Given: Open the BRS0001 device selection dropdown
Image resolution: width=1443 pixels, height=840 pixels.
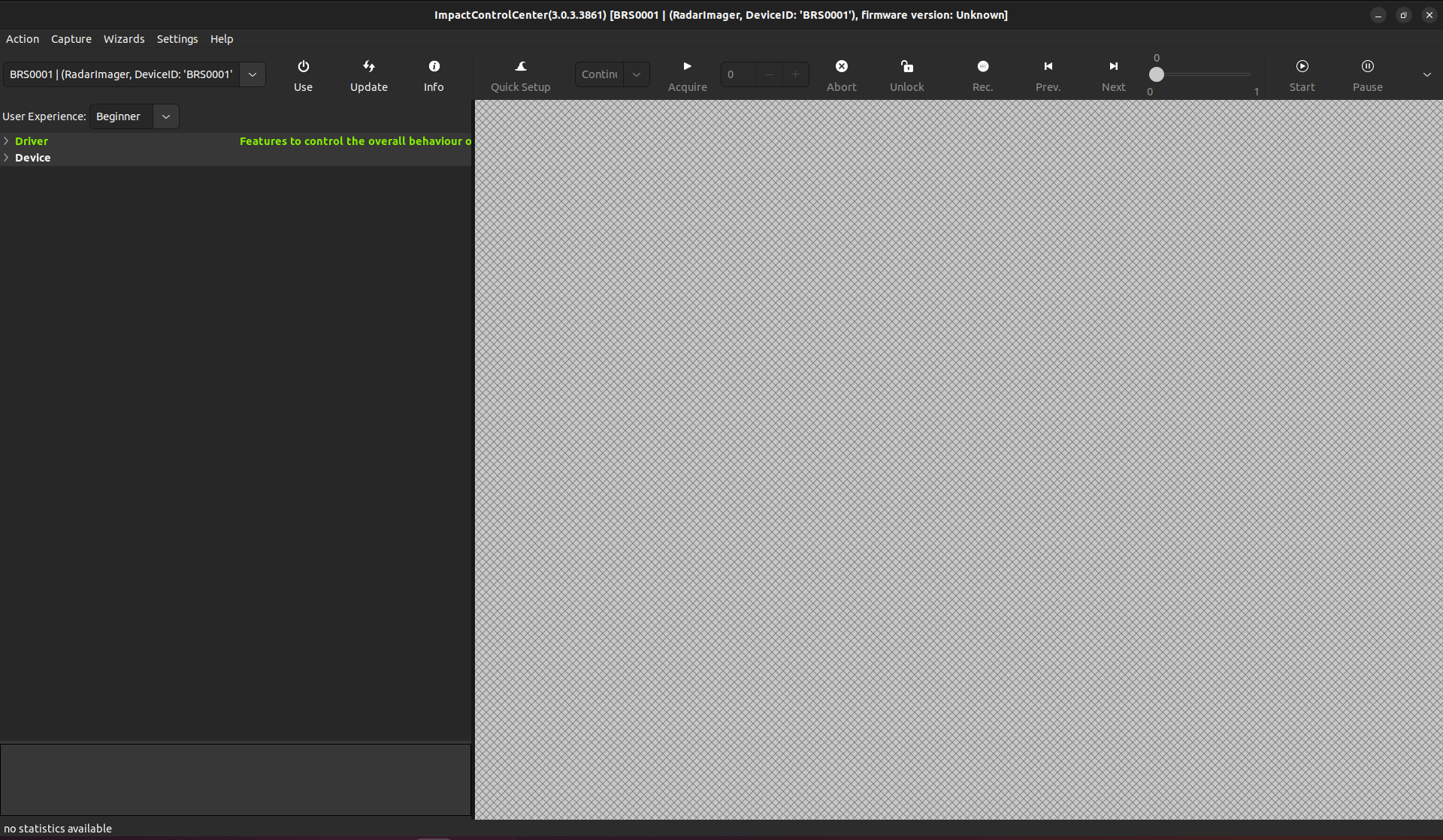Looking at the screenshot, I should [253, 74].
